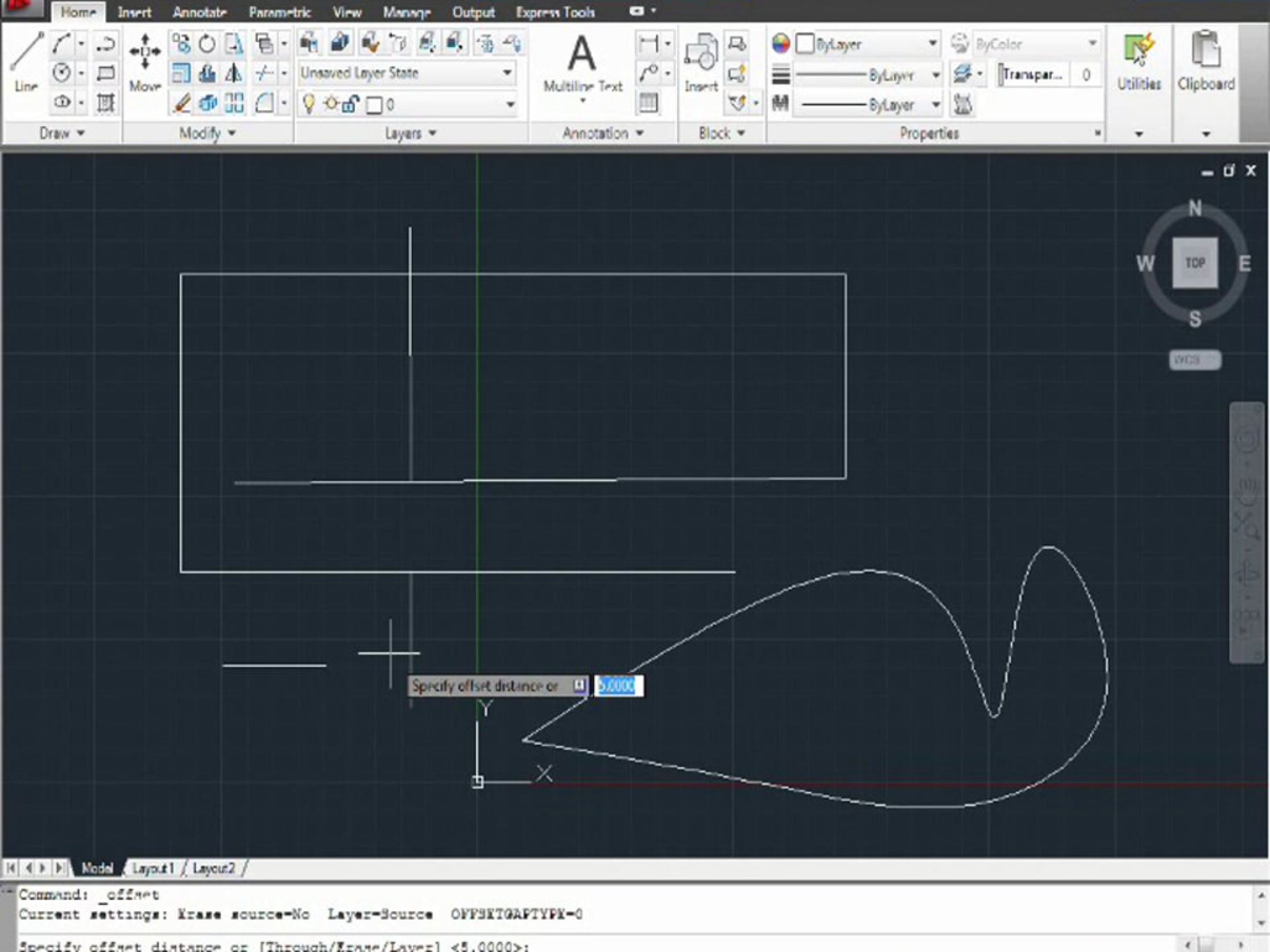Select the Line draw tool
Viewport: 1270px width, 952px height.
pos(26,60)
